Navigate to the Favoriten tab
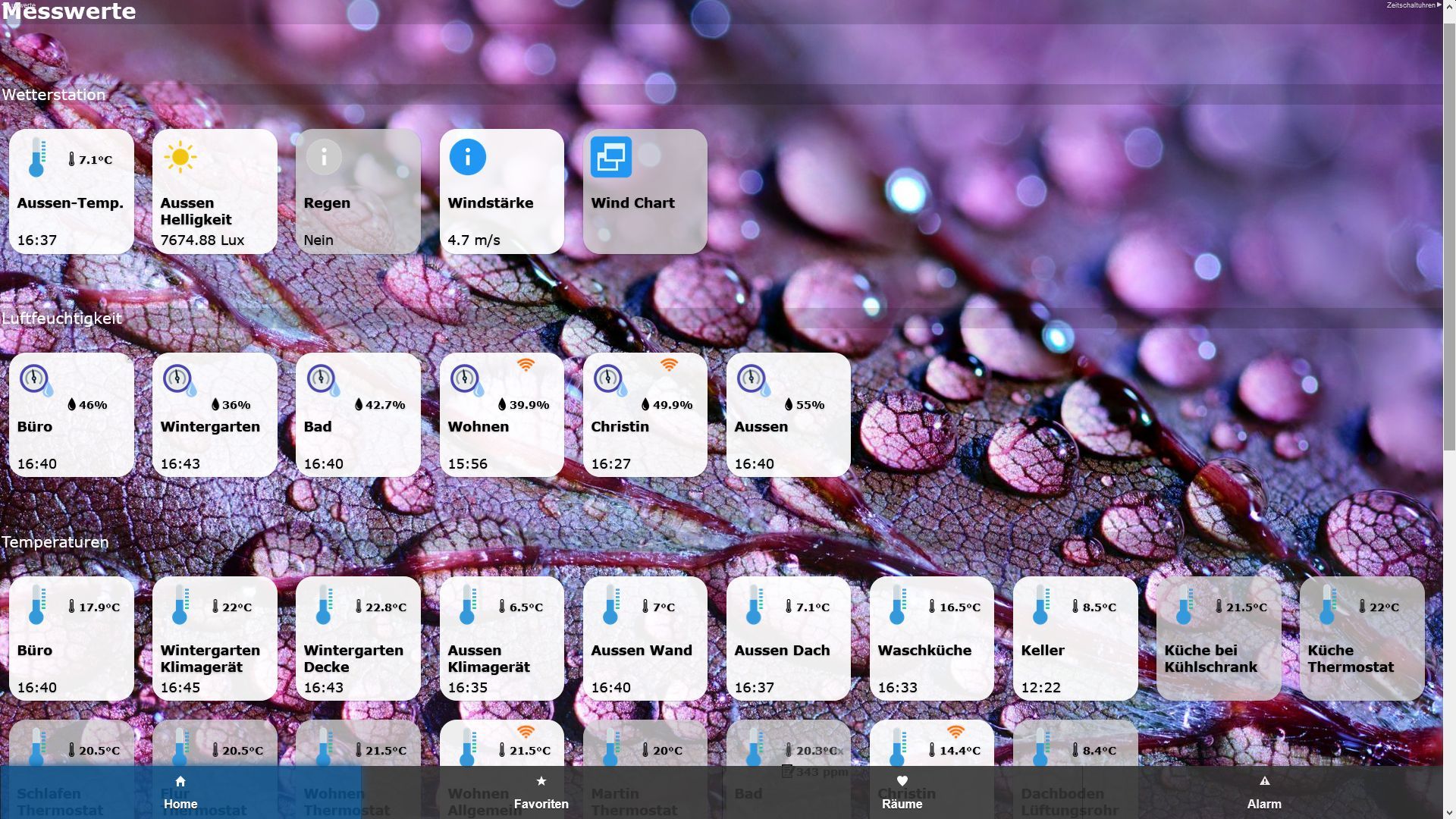The height and width of the screenshot is (819, 1456). pos(541,791)
